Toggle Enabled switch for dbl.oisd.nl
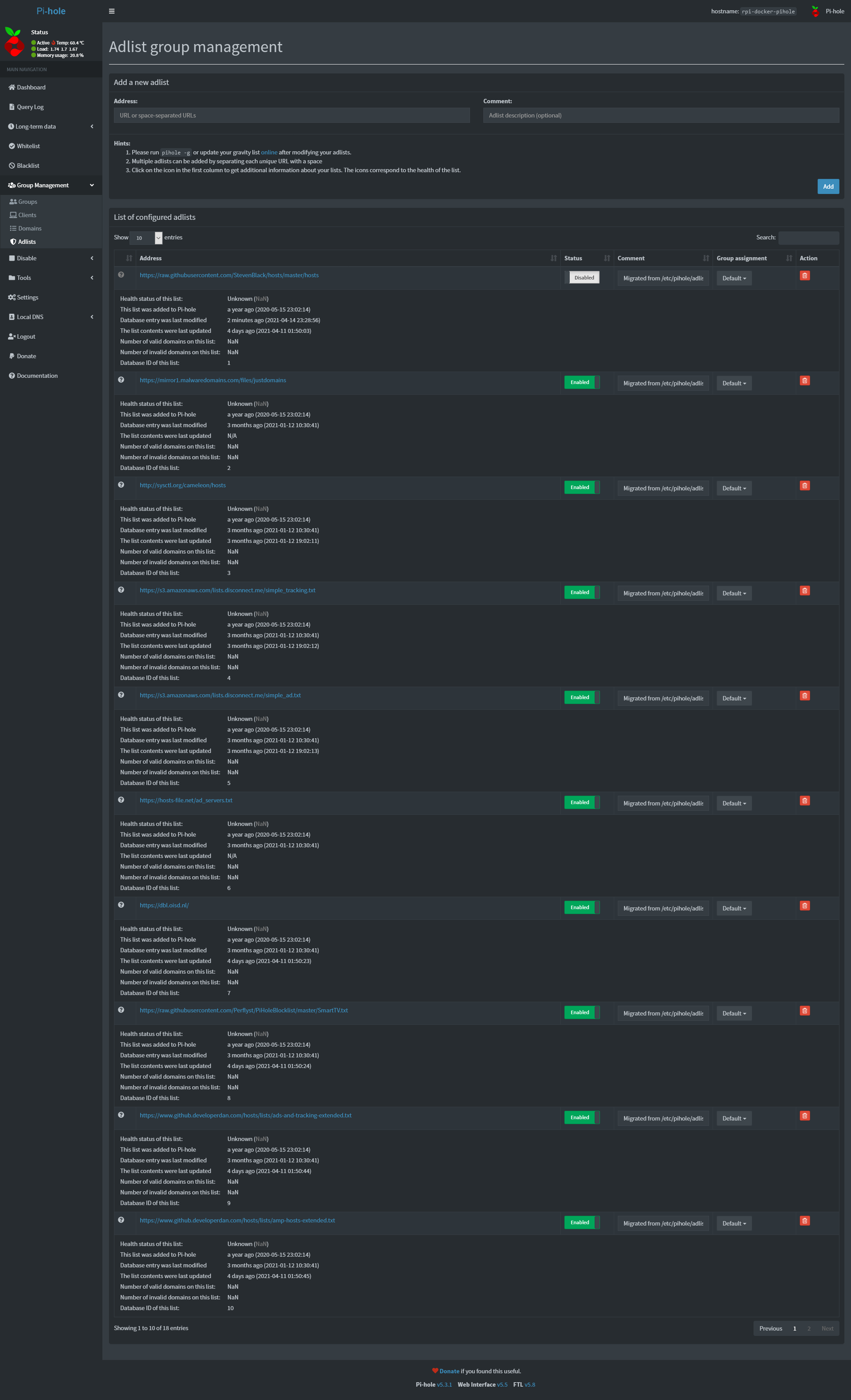 click(x=582, y=907)
